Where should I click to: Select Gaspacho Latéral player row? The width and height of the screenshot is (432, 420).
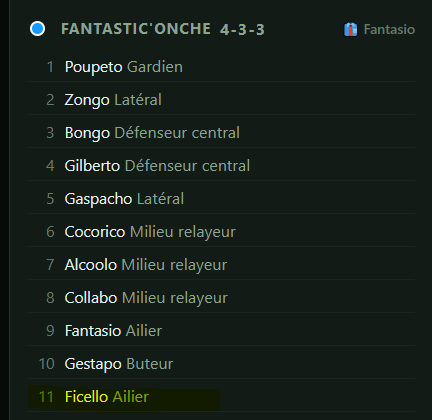click(x=221, y=199)
